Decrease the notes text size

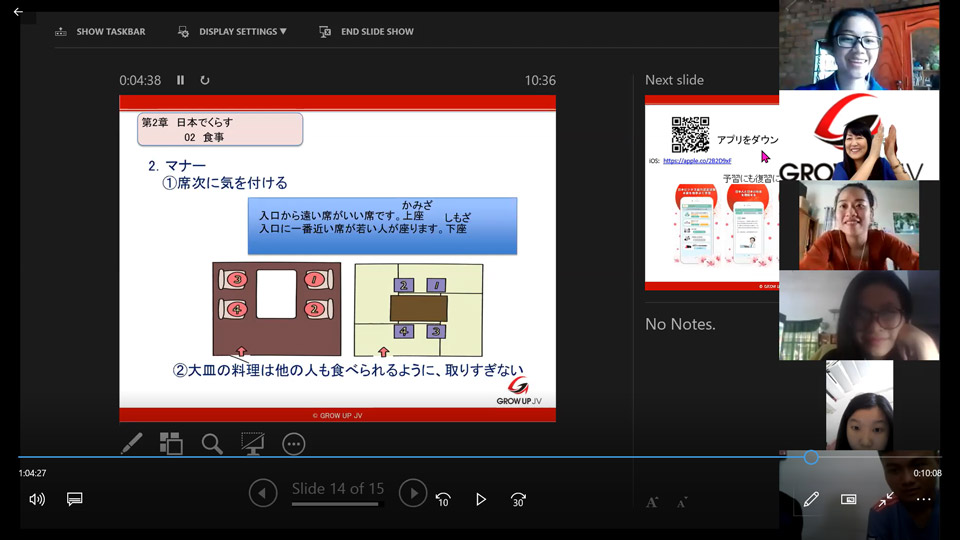coord(682,503)
